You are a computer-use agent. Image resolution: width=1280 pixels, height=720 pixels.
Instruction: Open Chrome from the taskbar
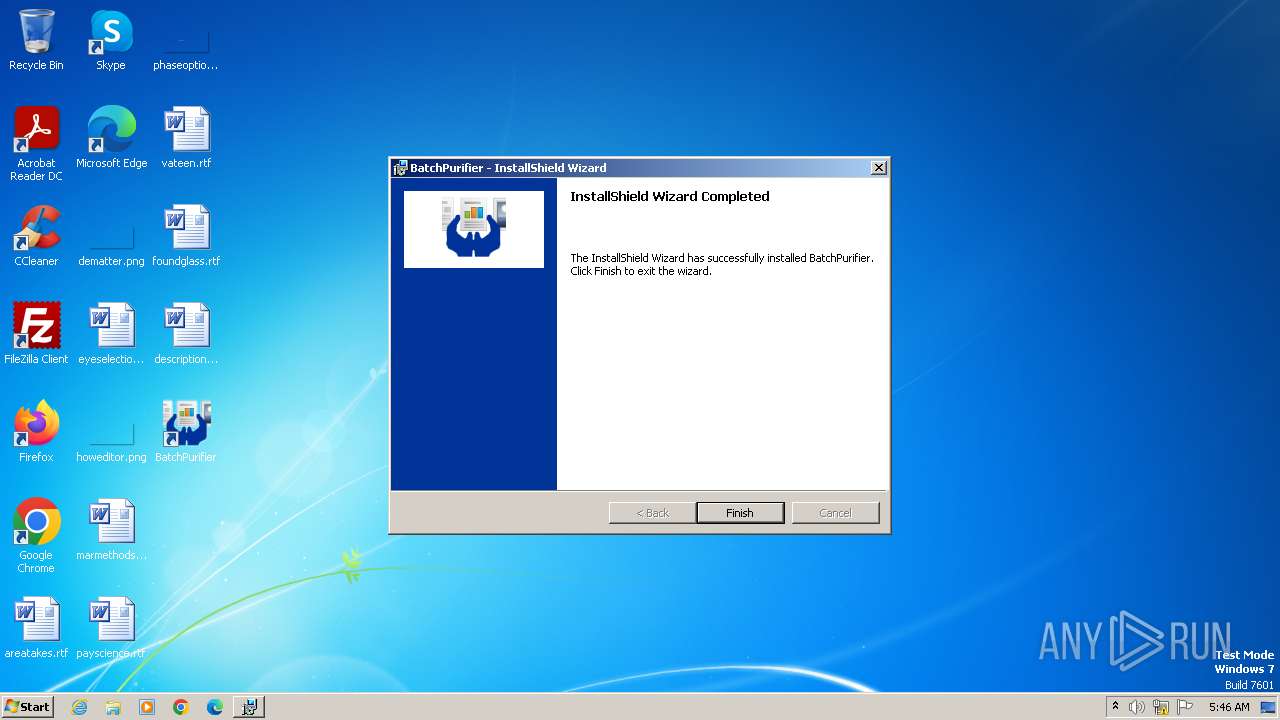tap(181, 707)
